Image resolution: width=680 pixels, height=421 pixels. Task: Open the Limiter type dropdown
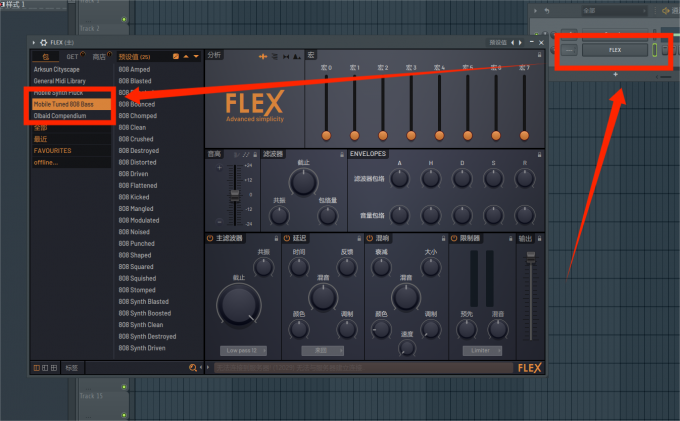point(482,351)
